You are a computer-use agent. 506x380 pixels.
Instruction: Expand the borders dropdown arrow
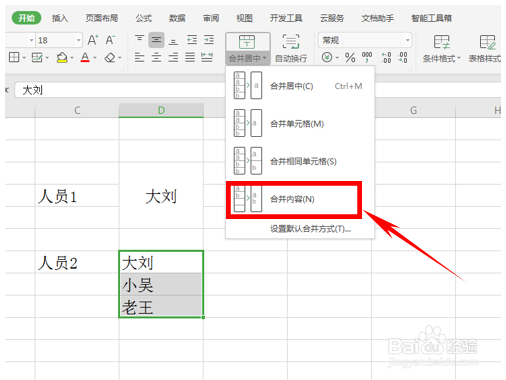pos(24,58)
